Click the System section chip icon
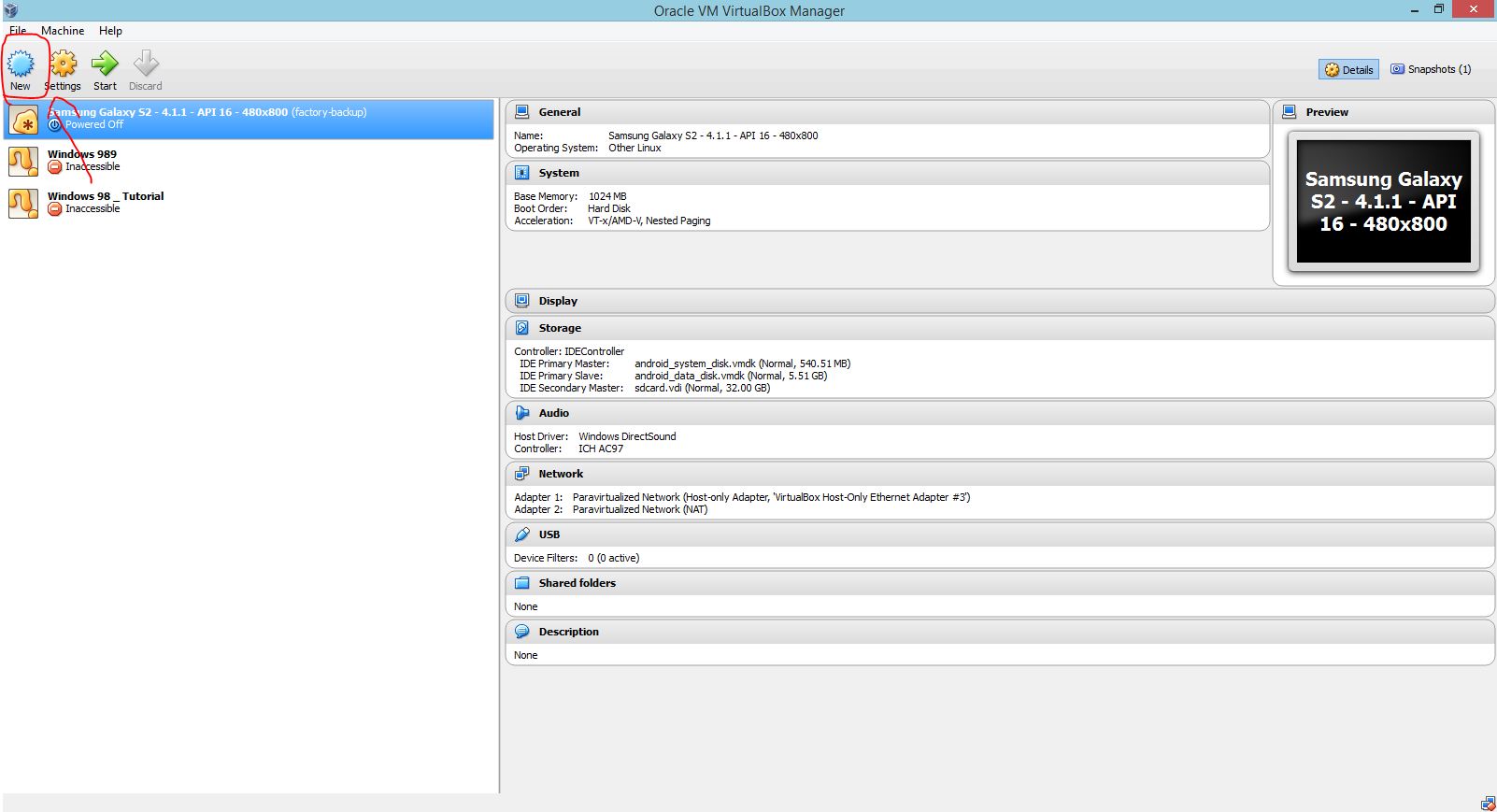 point(522,173)
